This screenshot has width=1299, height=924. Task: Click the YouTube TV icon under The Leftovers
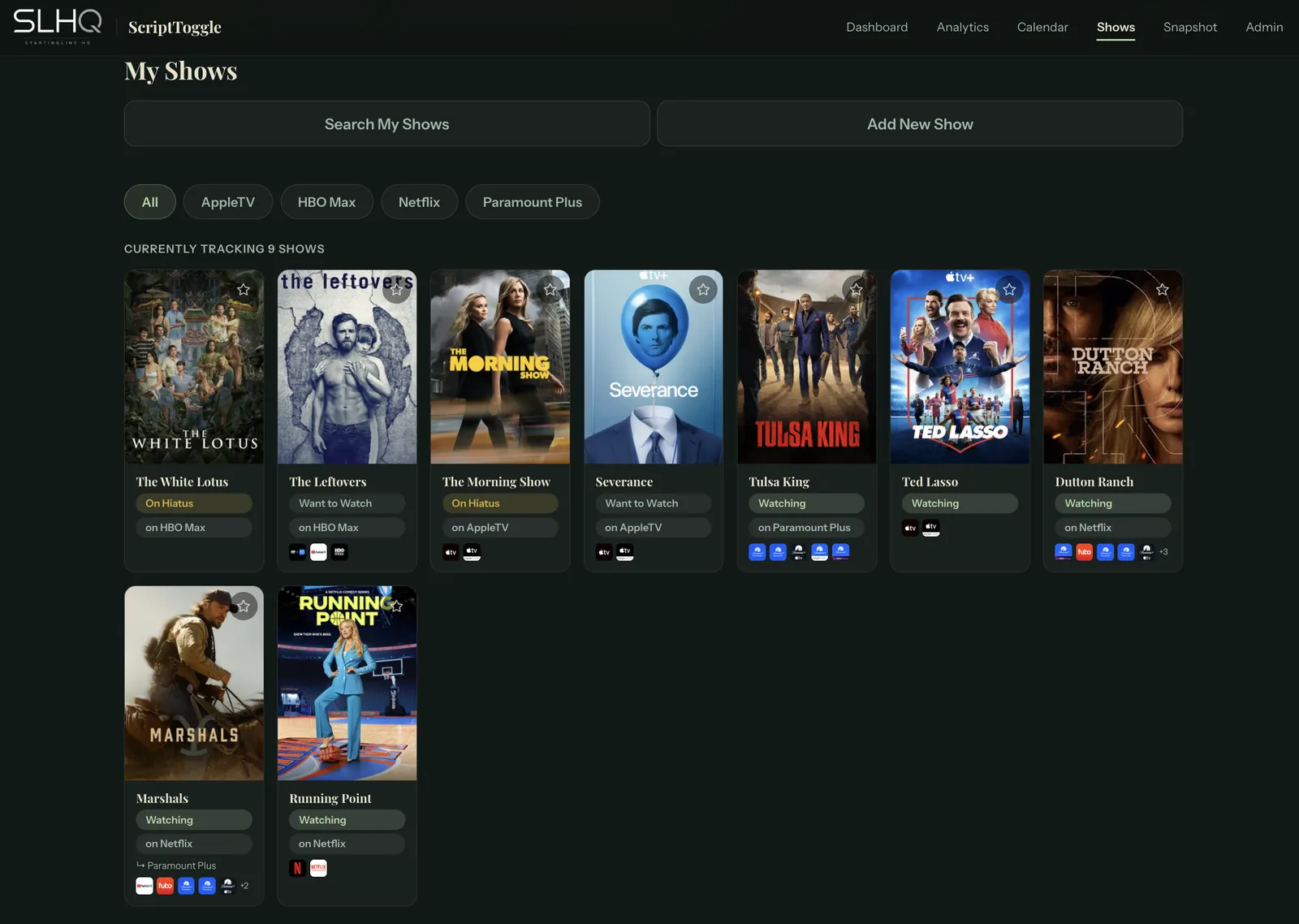[x=318, y=552]
